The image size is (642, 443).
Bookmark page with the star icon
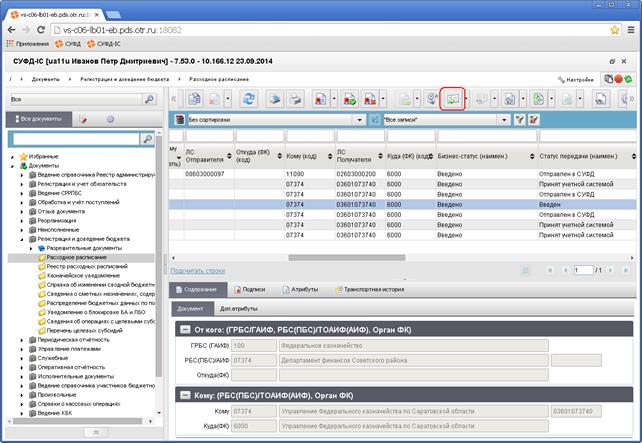pos(614,30)
